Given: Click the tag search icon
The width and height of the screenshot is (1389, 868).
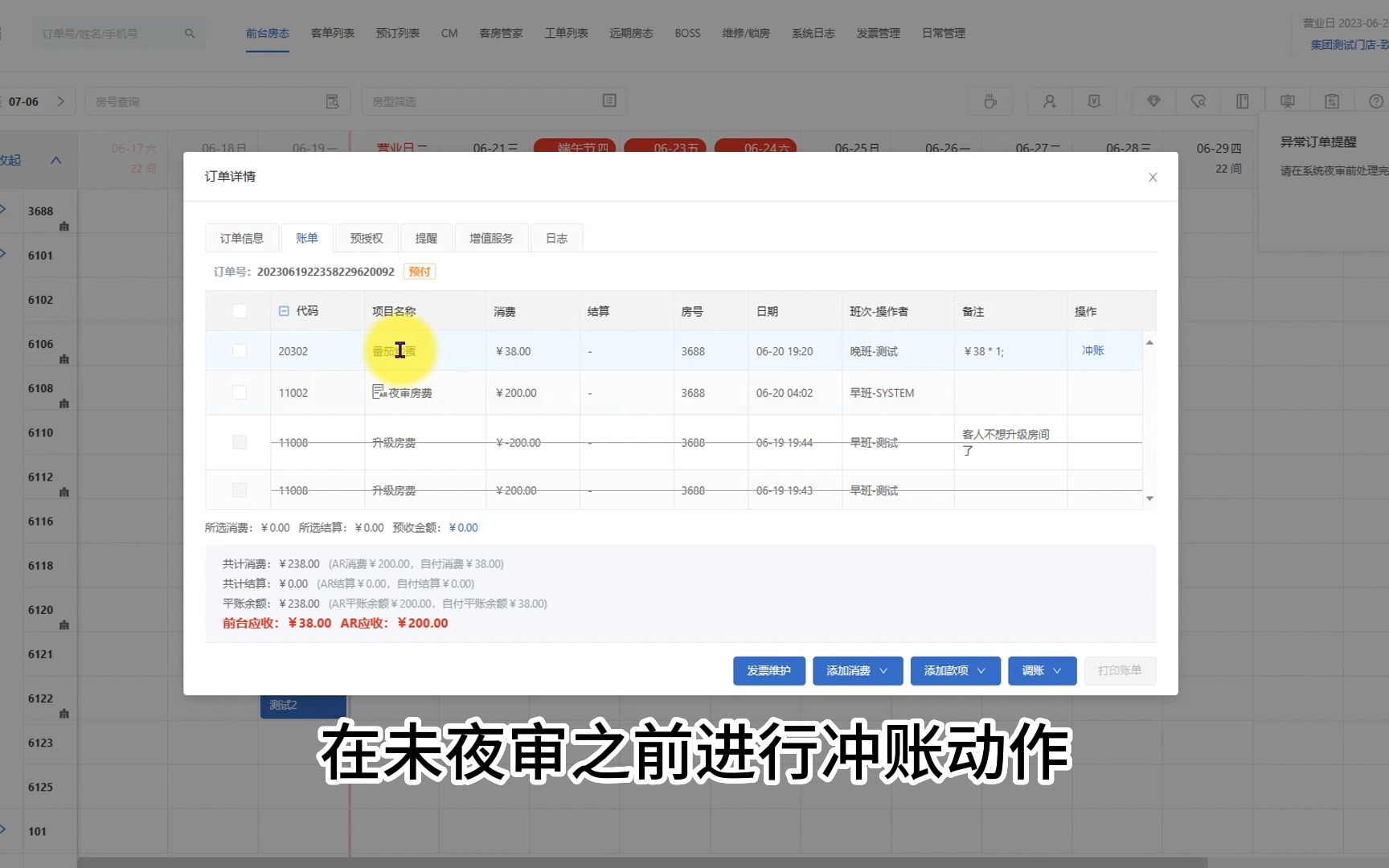Looking at the screenshot, I should pos(1198,101).
